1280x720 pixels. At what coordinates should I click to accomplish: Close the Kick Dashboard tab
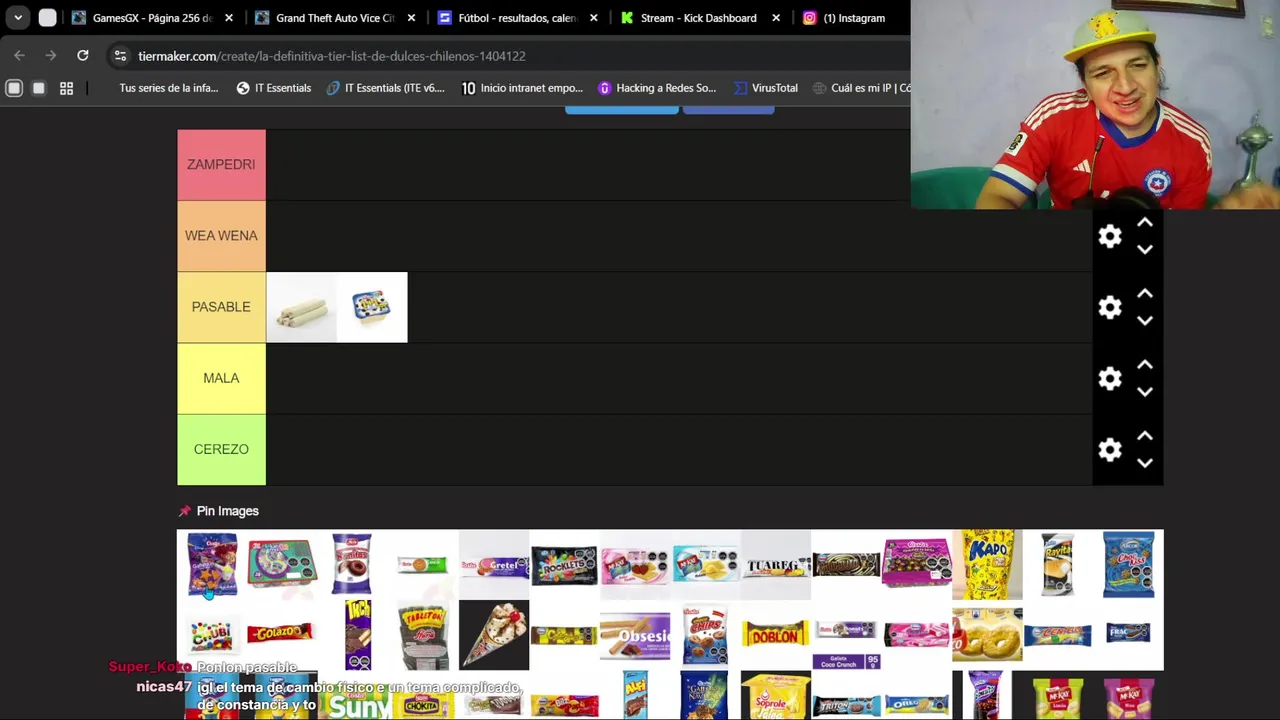[776, 18]
